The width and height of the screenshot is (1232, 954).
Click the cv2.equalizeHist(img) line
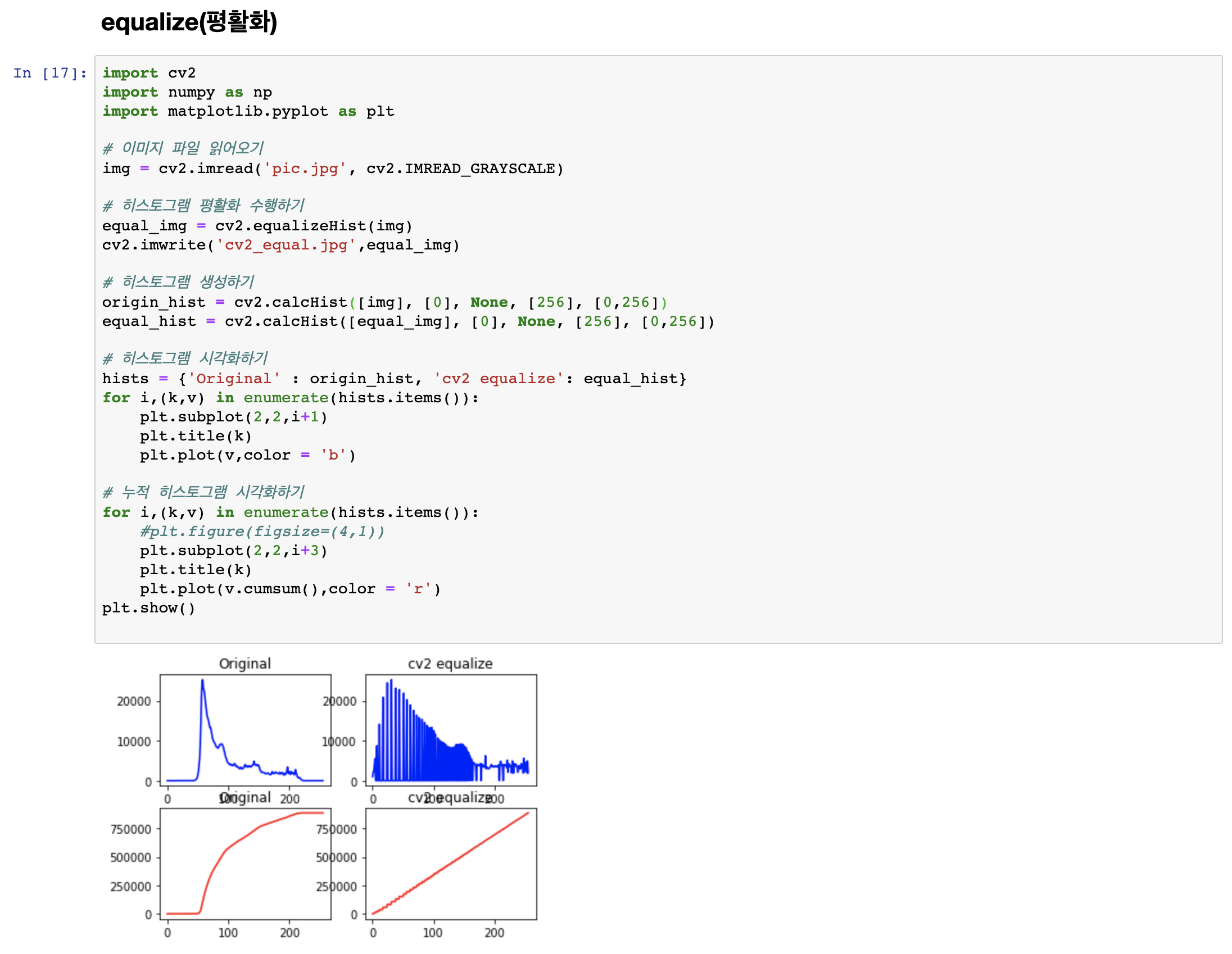pos(257,226)
